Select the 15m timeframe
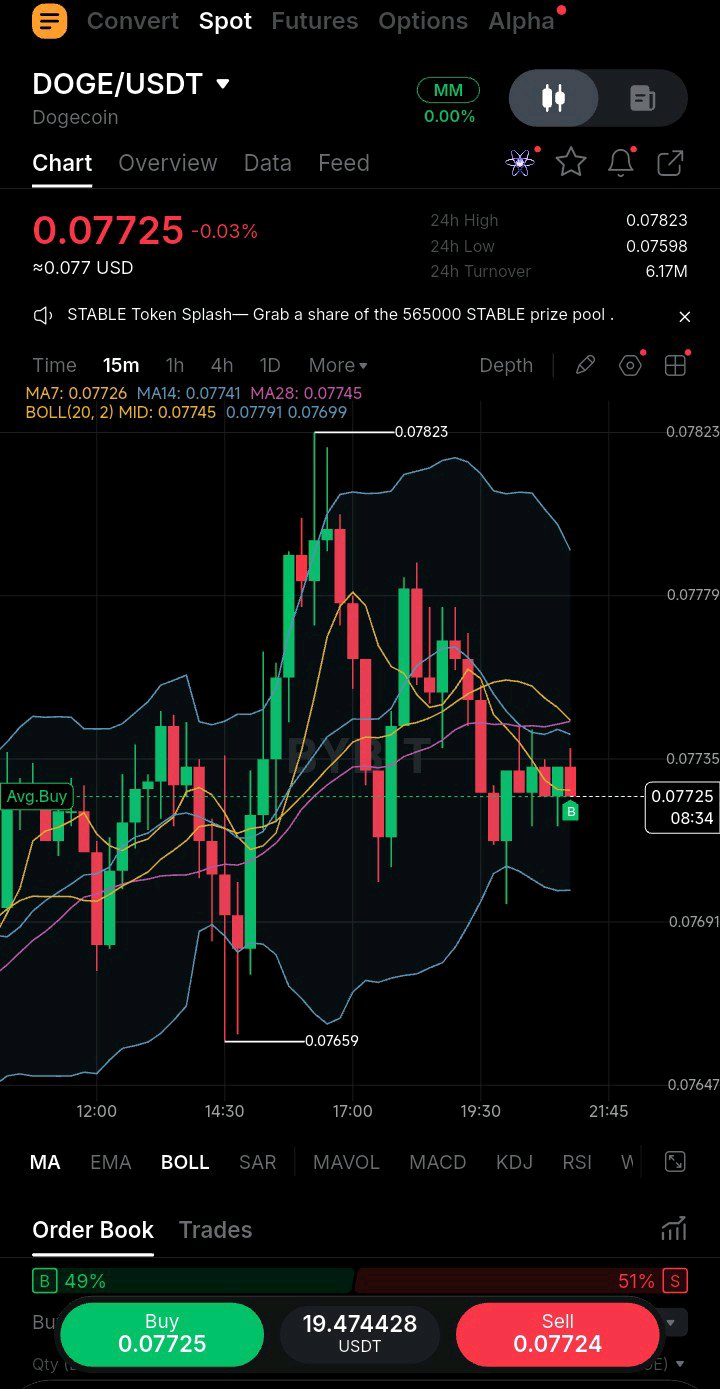 tap(121, 365)
